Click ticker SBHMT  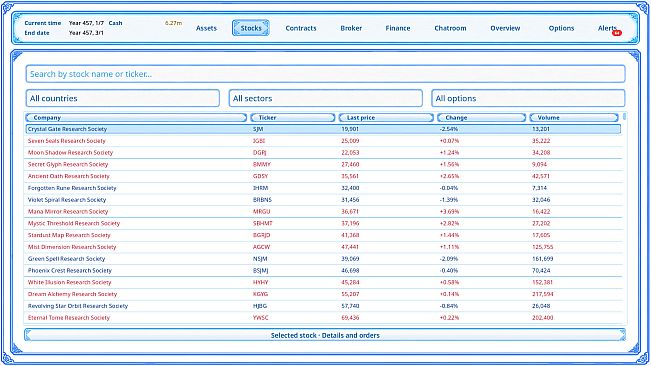click(263, 223)
